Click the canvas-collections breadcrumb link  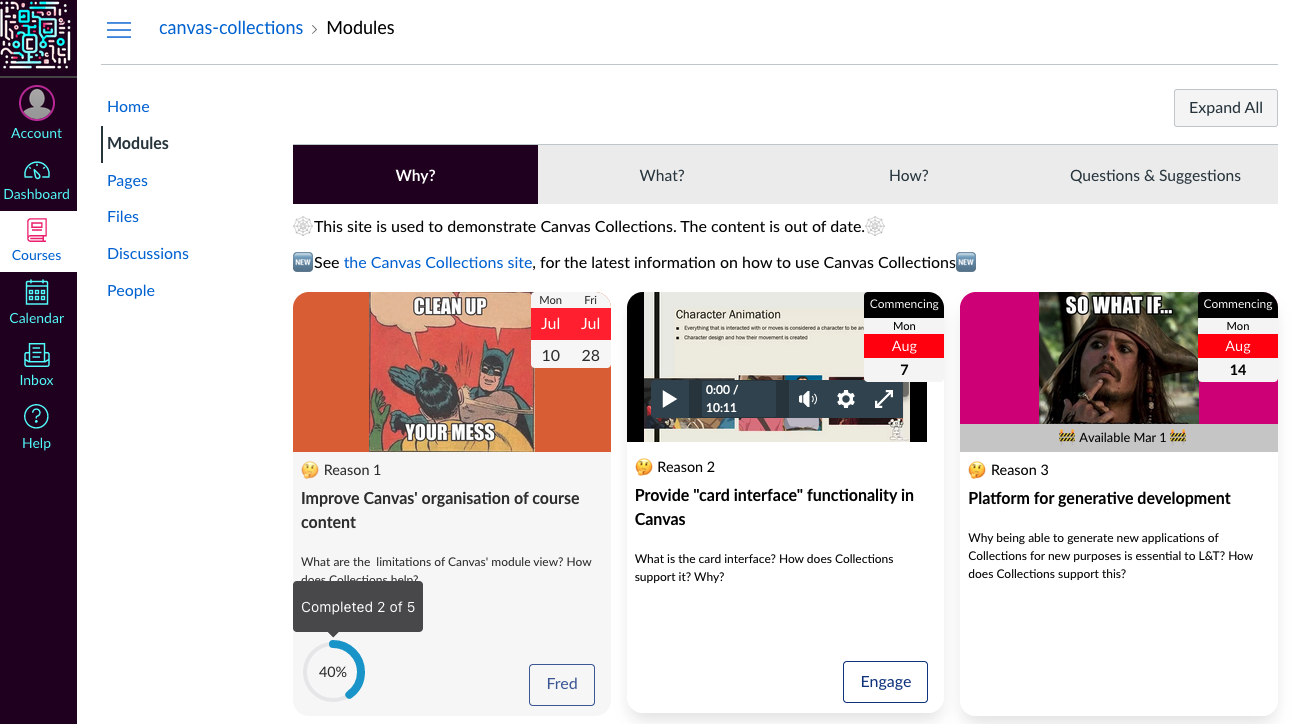[x=231, y=28]
